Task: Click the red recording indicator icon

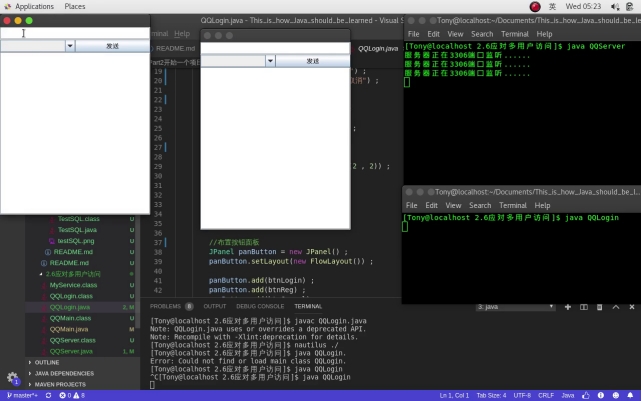Action: click(x=535, y=7)
